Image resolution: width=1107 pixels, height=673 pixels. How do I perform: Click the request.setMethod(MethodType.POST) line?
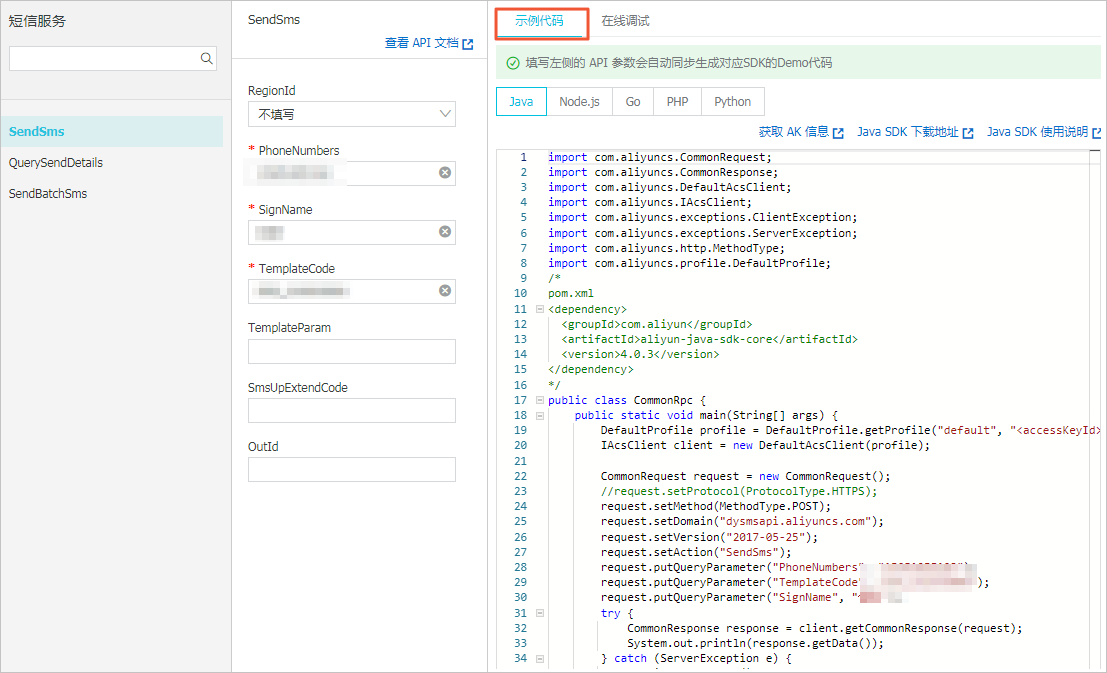click(x=716, y=506)
